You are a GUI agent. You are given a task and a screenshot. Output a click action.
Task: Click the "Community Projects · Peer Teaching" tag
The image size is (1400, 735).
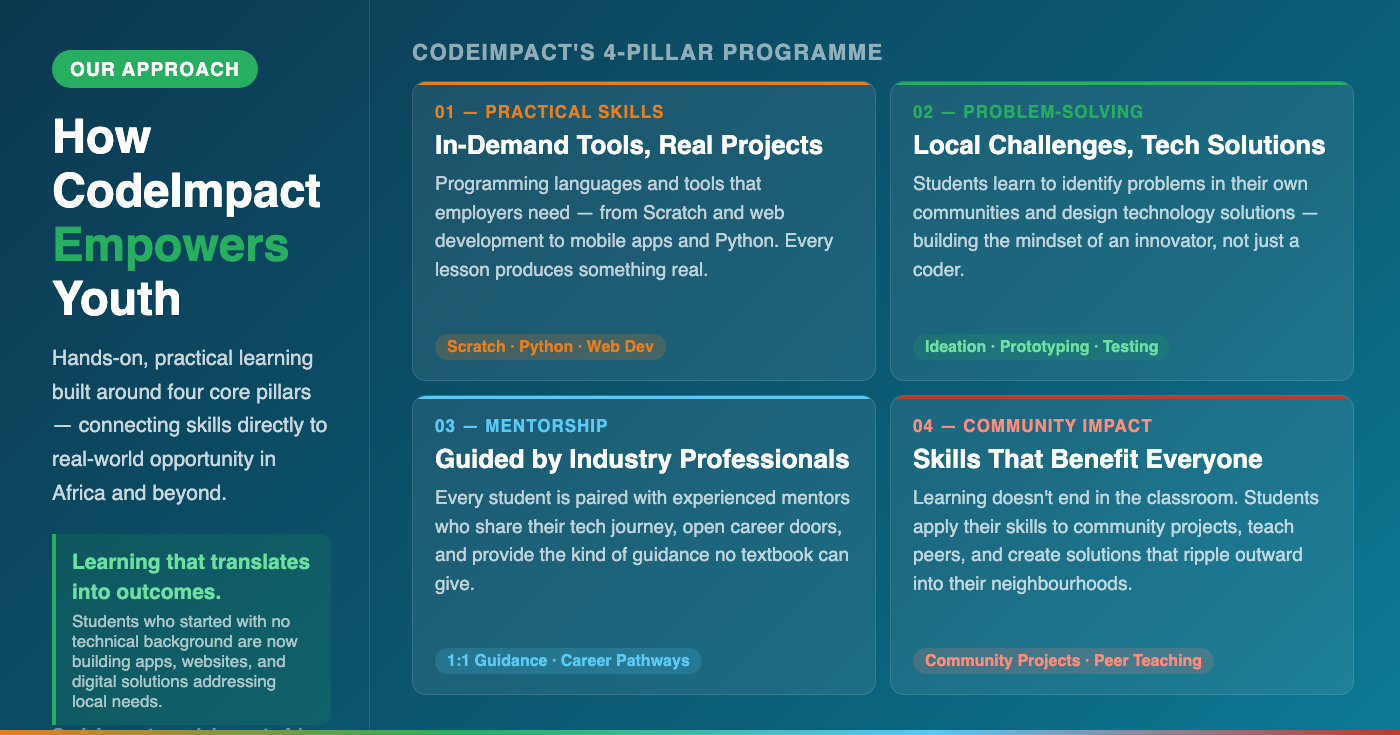(1063, 661)
